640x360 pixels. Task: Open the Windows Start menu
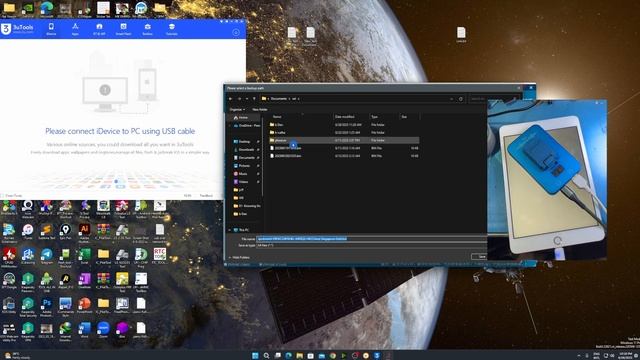click(255, 356)
